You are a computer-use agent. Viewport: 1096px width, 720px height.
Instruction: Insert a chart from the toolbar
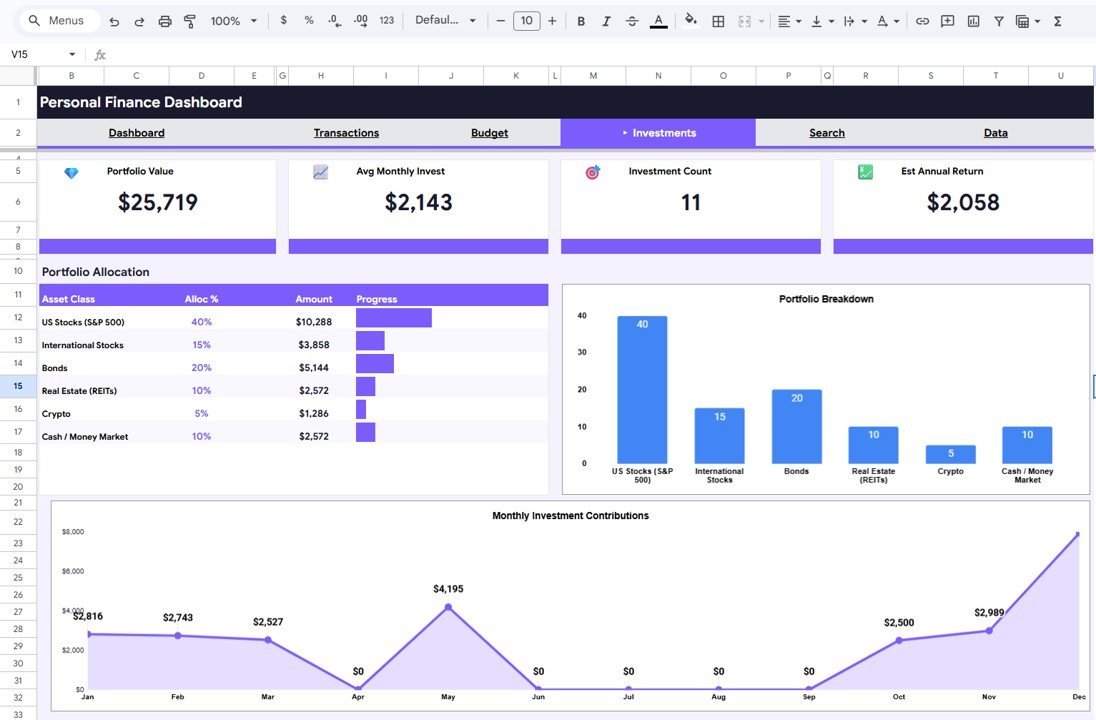click(971, 19)
